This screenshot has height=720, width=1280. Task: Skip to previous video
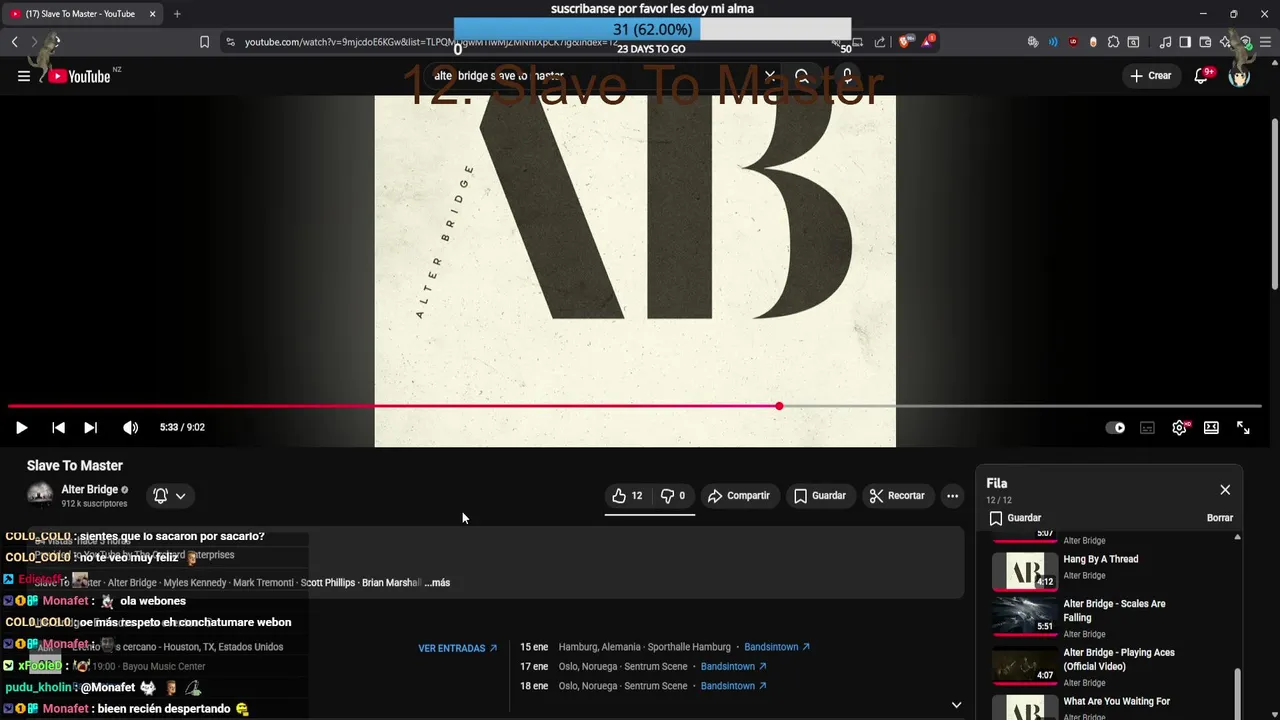[58, 428]
